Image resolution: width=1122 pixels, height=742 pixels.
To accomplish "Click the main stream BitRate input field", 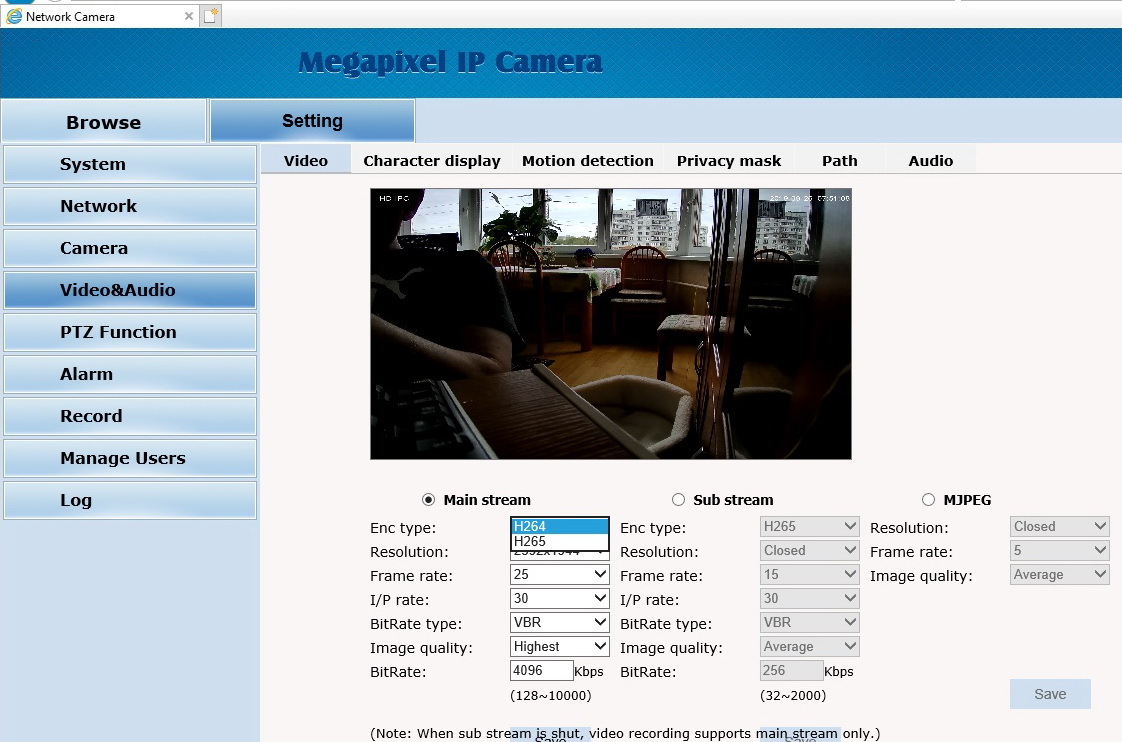I will pos(541,671).
